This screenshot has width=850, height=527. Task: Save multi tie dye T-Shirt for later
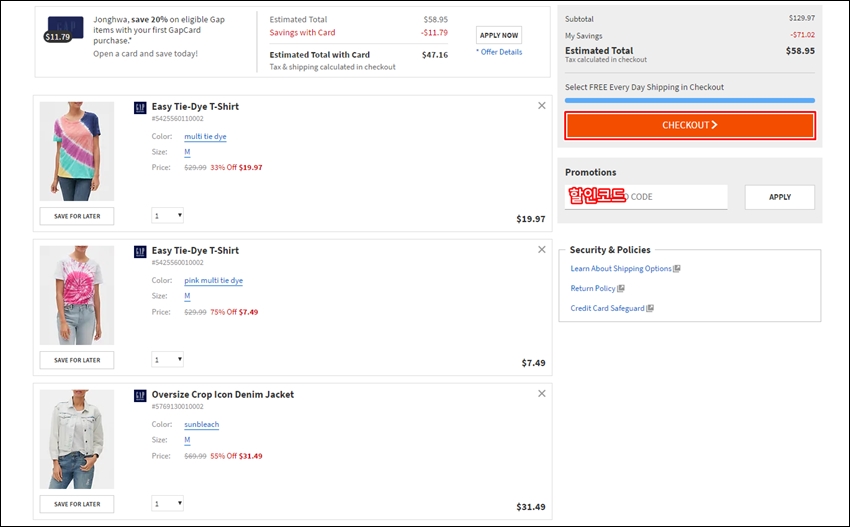coord(77,216)
